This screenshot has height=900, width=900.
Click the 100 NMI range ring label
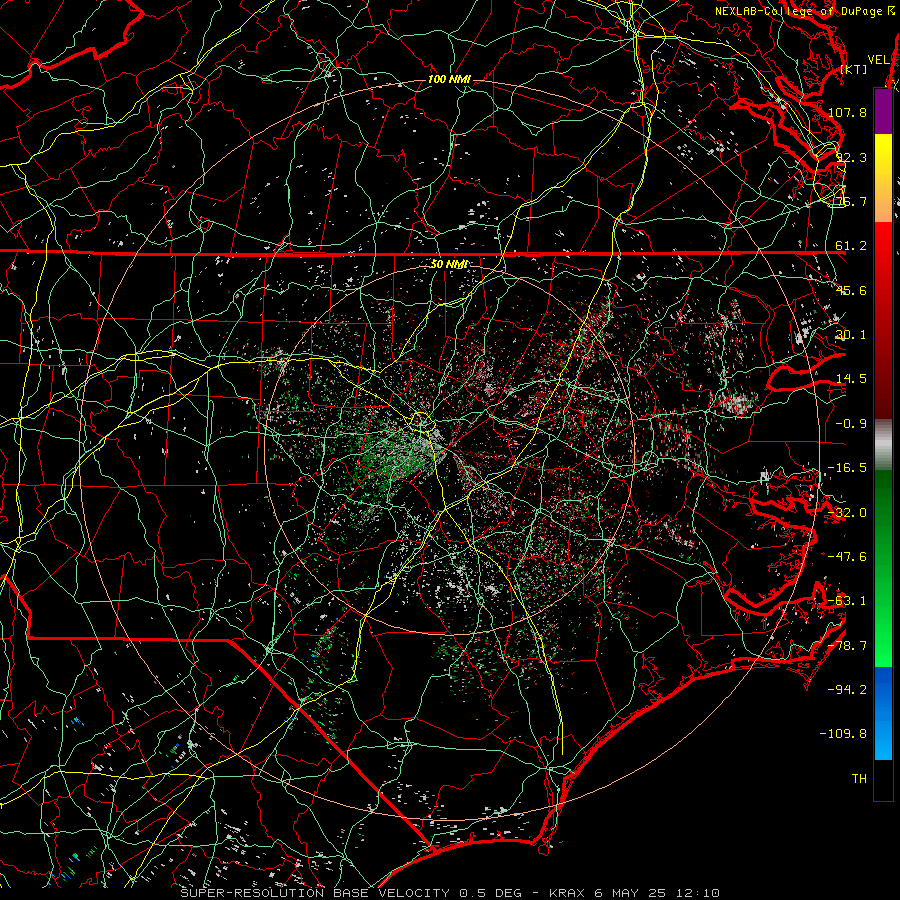(x=449, y=79)
